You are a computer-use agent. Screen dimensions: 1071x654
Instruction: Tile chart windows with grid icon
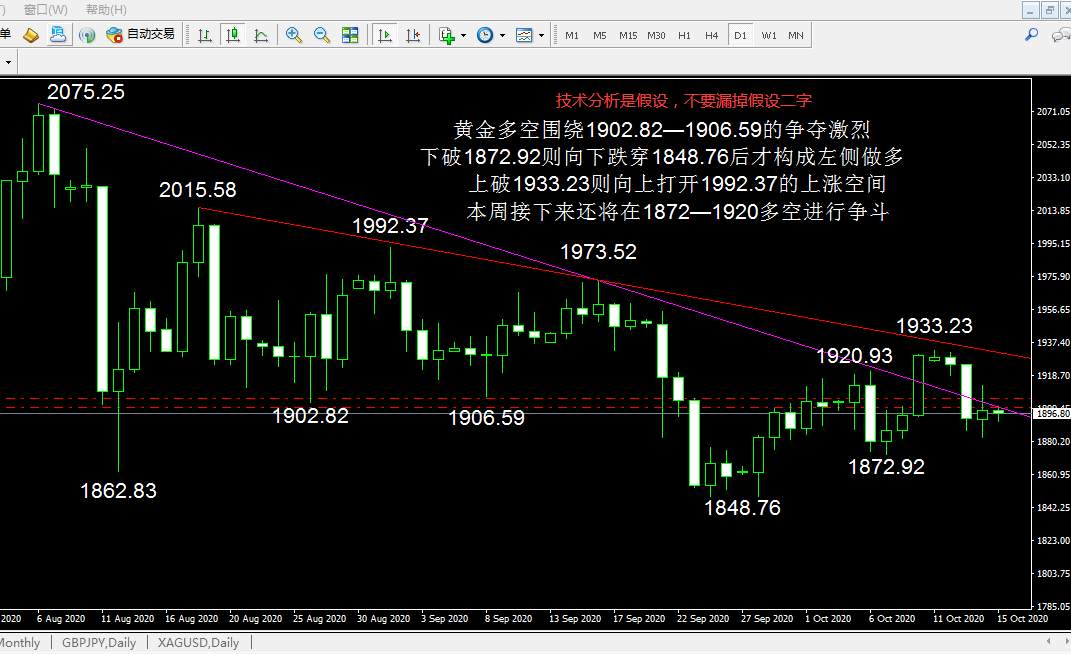tap(350, 35)
